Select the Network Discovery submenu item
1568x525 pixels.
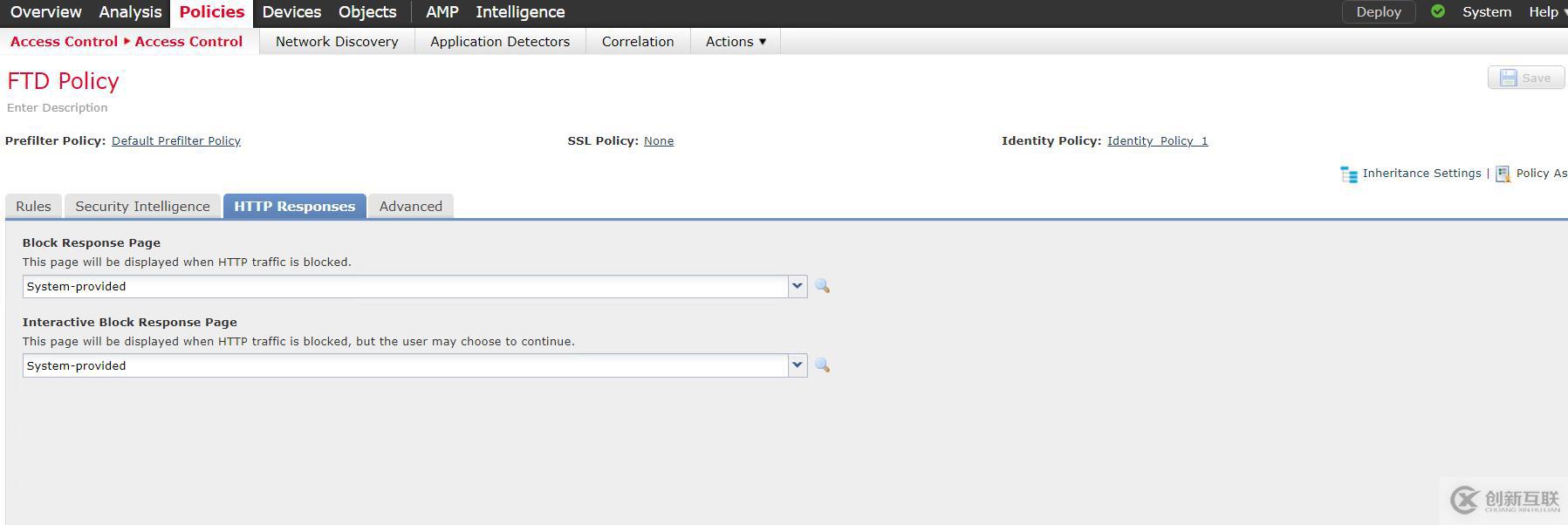click(337, 41)
